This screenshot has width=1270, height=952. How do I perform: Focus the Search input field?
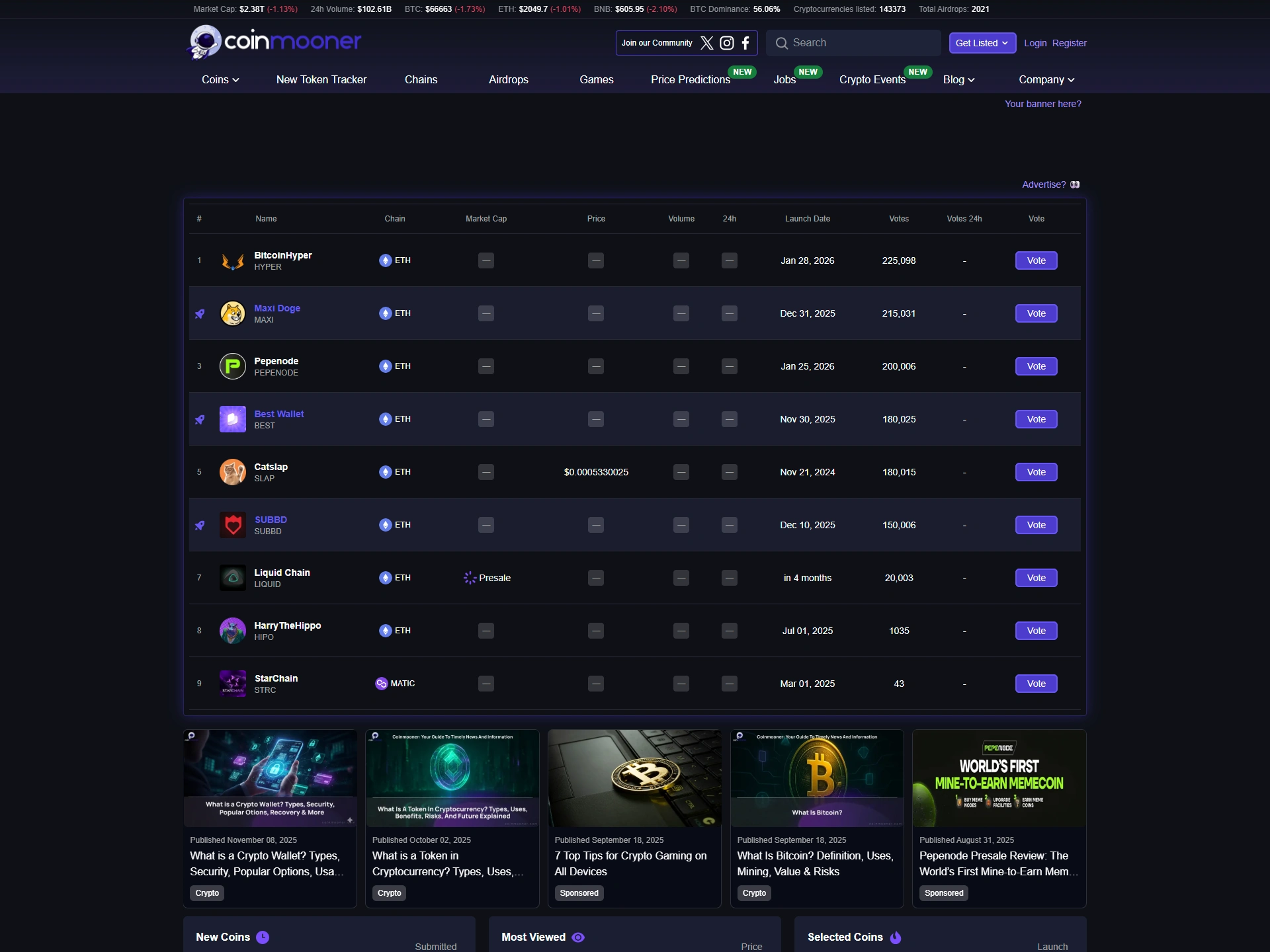click(854, 43)
